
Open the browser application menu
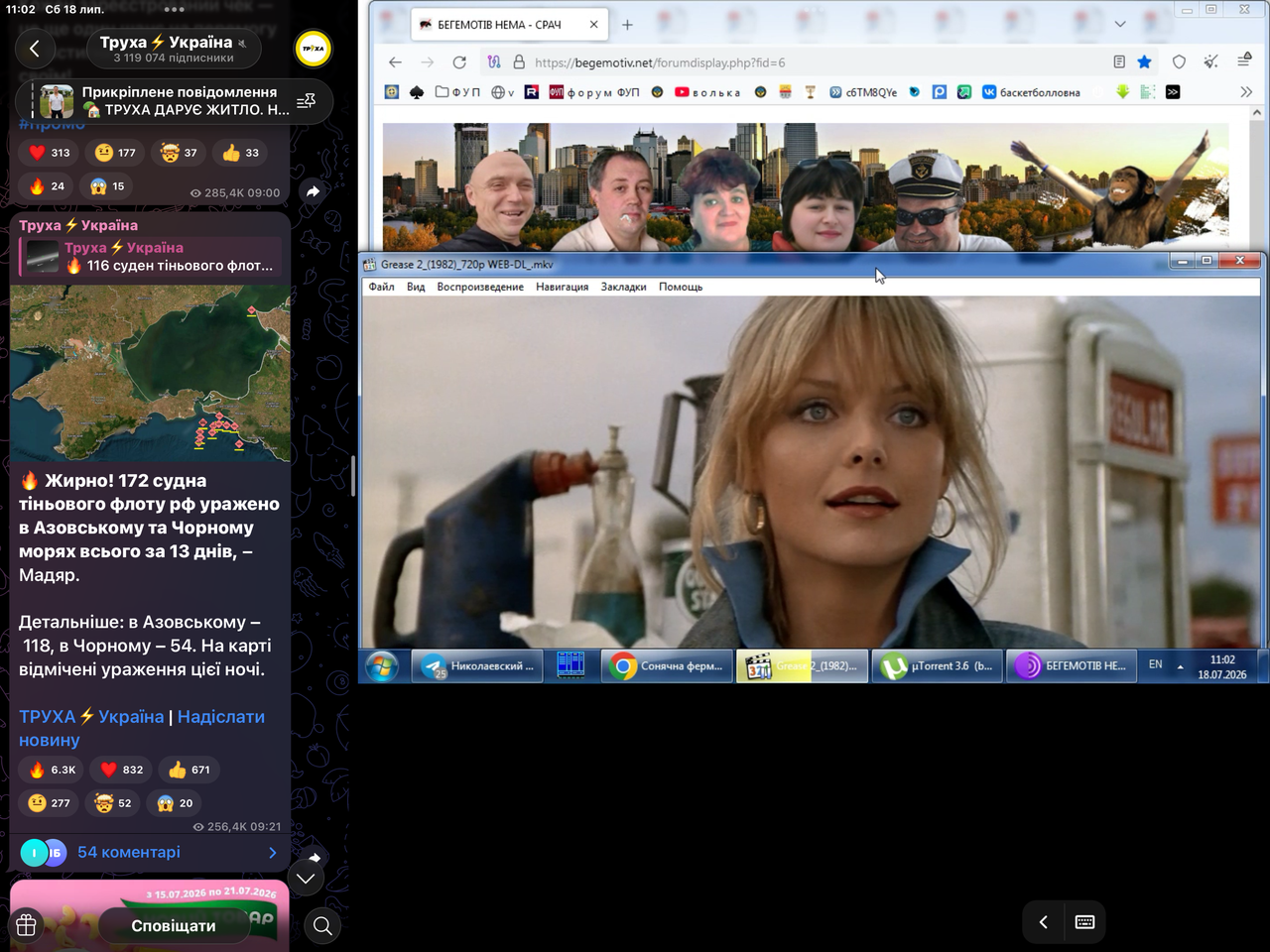[1244, 61]
